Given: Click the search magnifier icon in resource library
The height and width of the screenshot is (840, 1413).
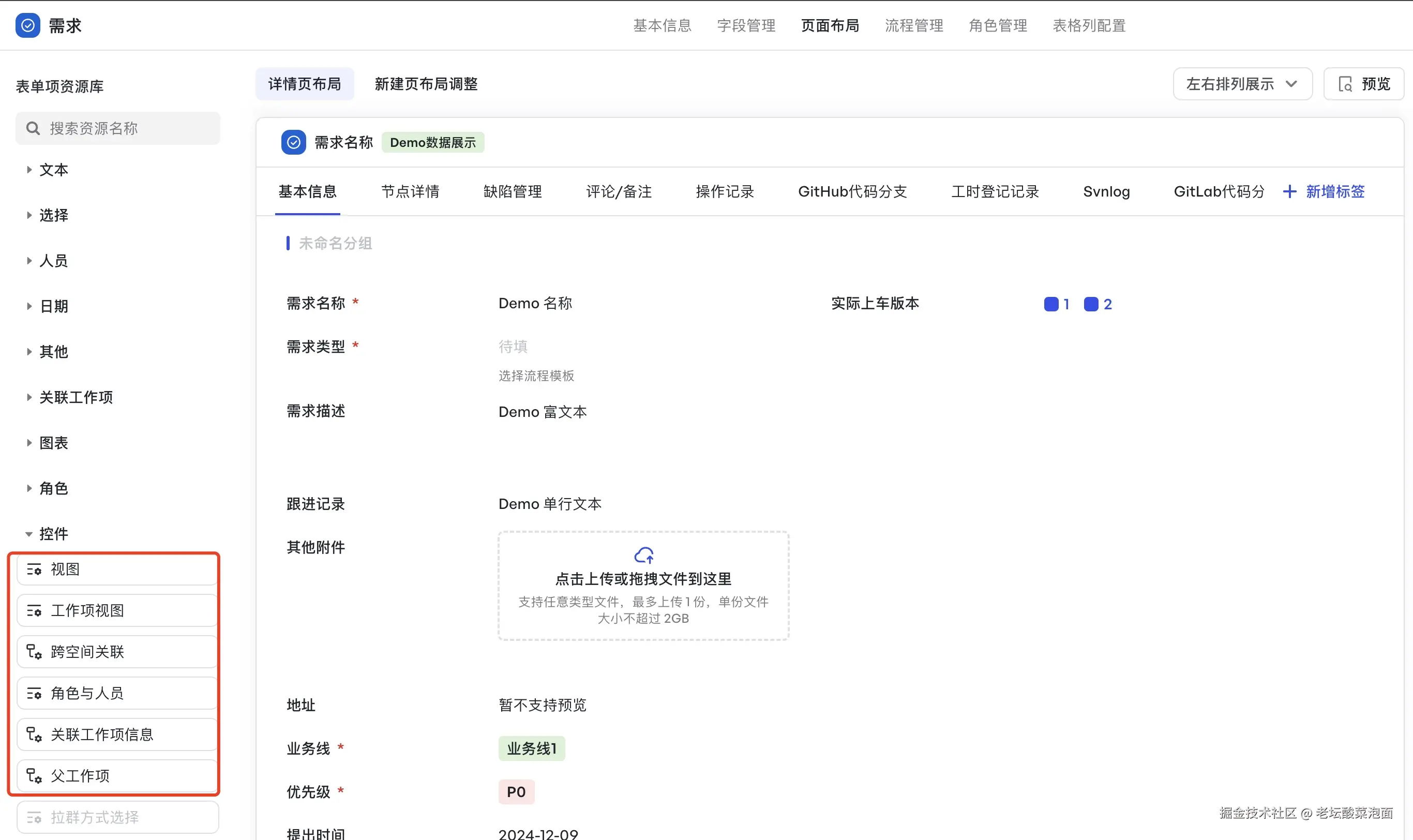Looking at the screenshot, I should coord(33,128).
